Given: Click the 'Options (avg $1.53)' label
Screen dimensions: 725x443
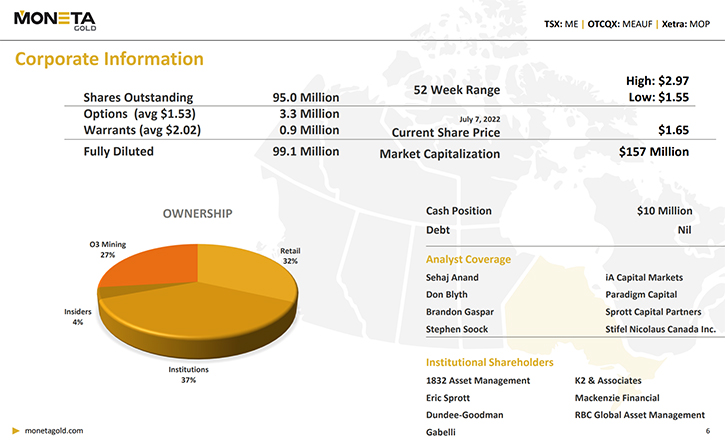Looking at the screenshot, I should 139,114.
